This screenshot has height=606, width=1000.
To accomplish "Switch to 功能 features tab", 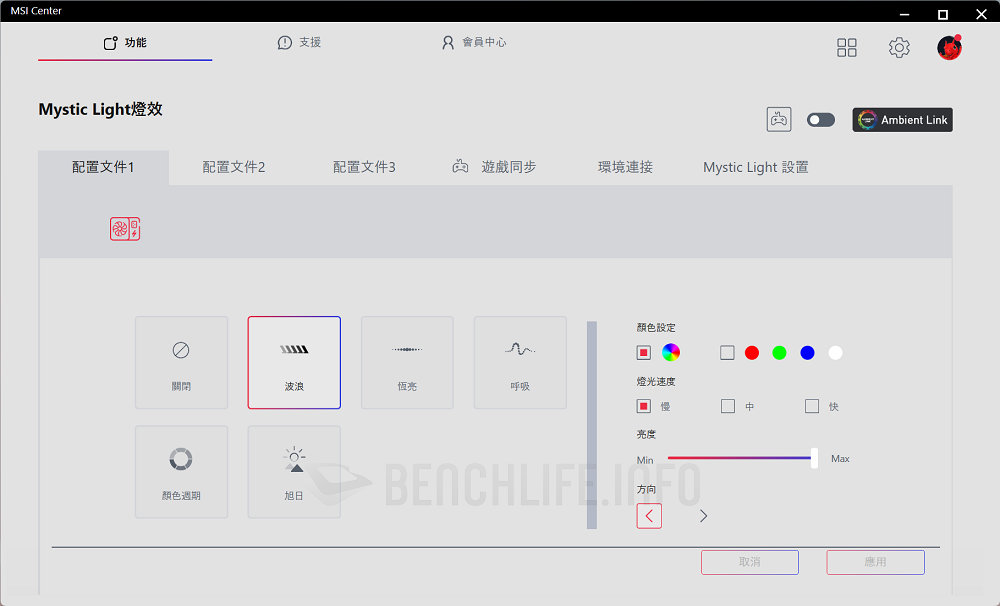I will [x=125, y=43].
